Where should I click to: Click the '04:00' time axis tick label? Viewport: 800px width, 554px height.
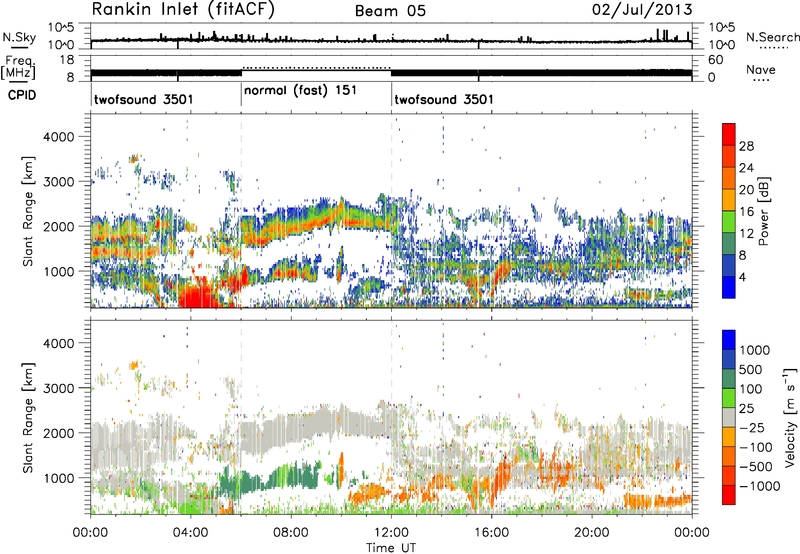click(x=191, y=533)
